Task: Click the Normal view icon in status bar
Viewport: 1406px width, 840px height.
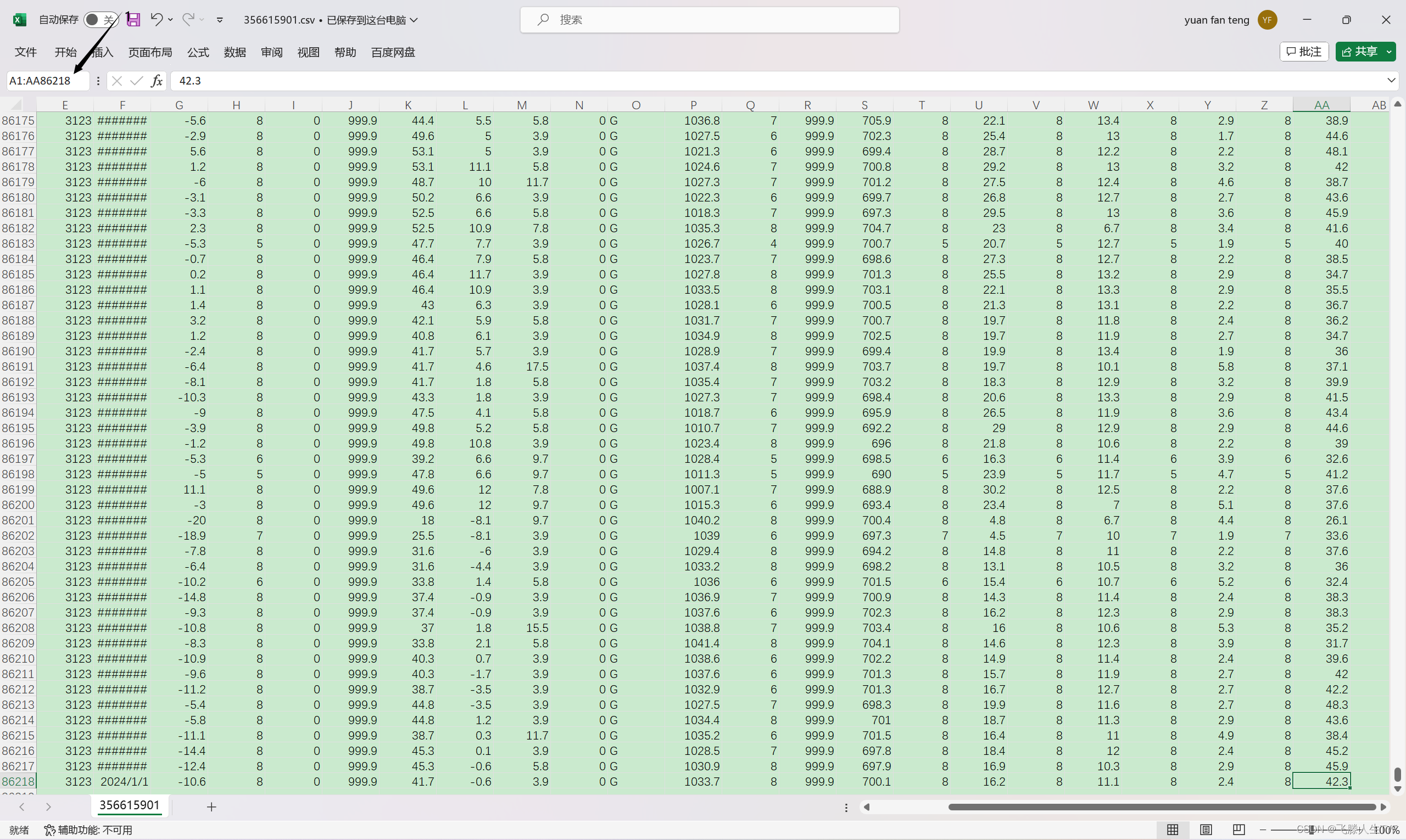Action: (1173, 830)
